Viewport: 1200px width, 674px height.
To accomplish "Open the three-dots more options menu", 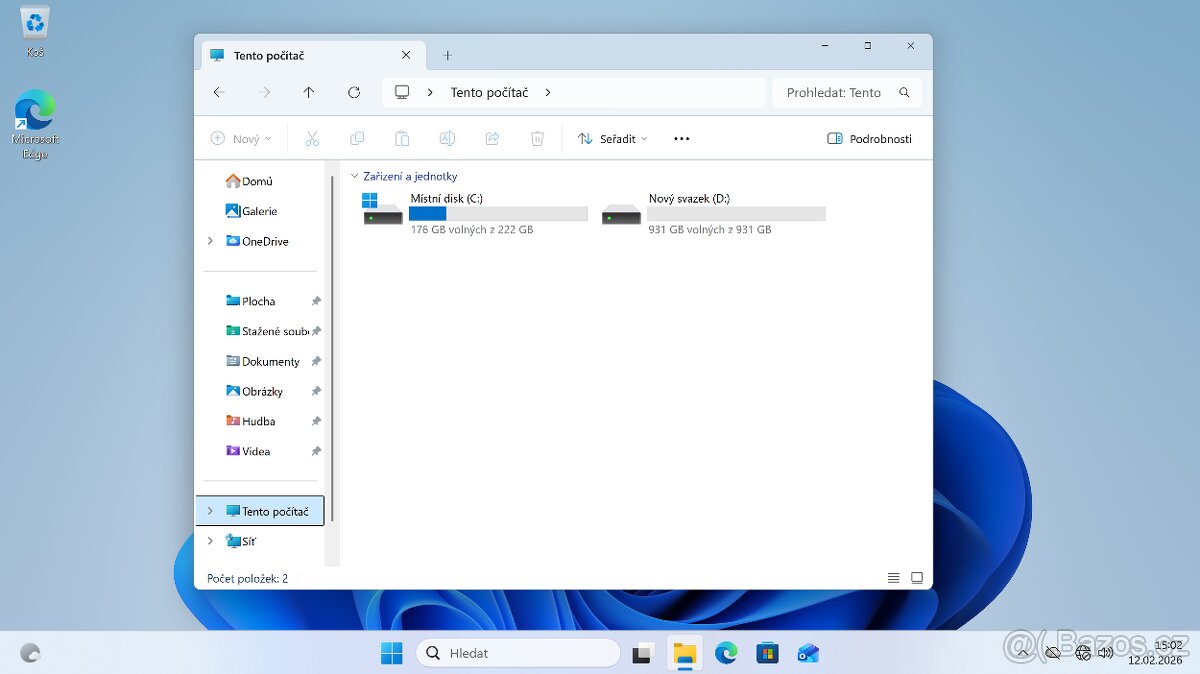I will click(682, 139).
